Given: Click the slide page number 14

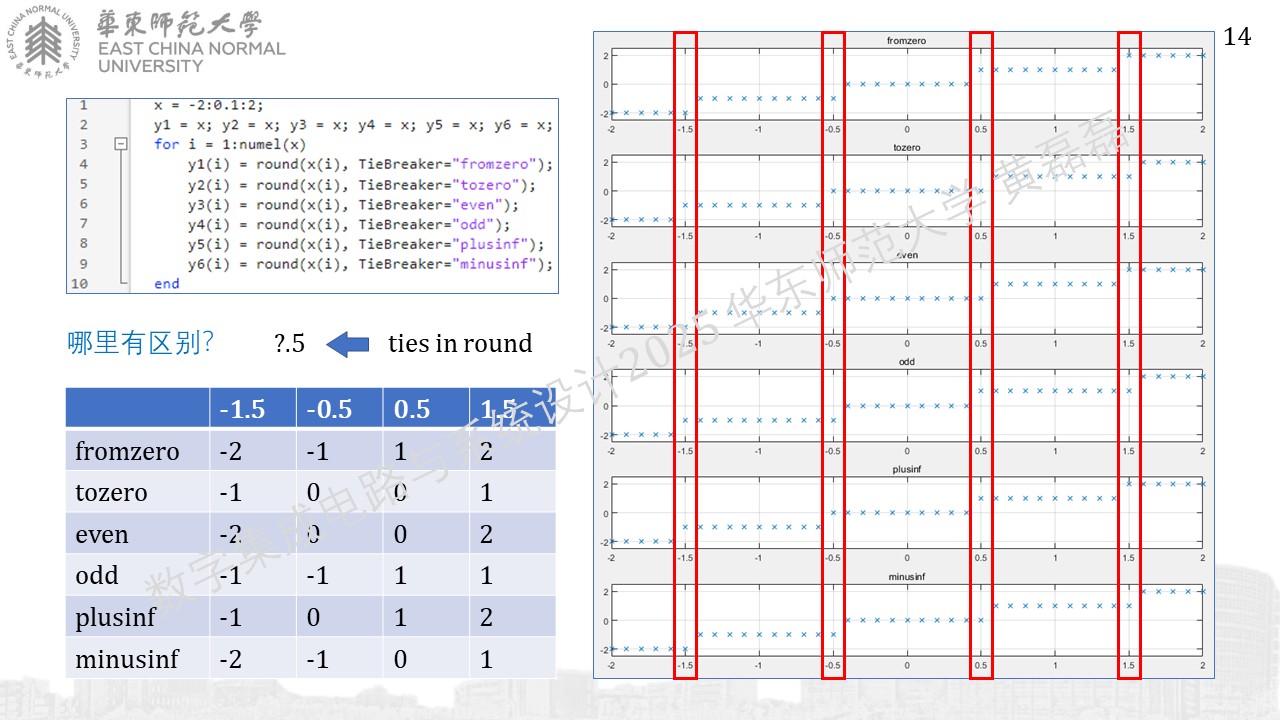Looking at the screenshot, I should pos(1237,37).
